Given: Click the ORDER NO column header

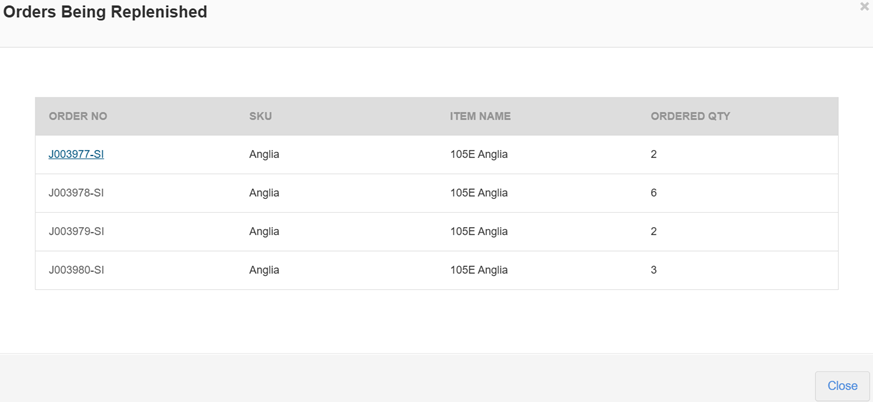Looking at the screenshot, I should (x=78, y=116).
